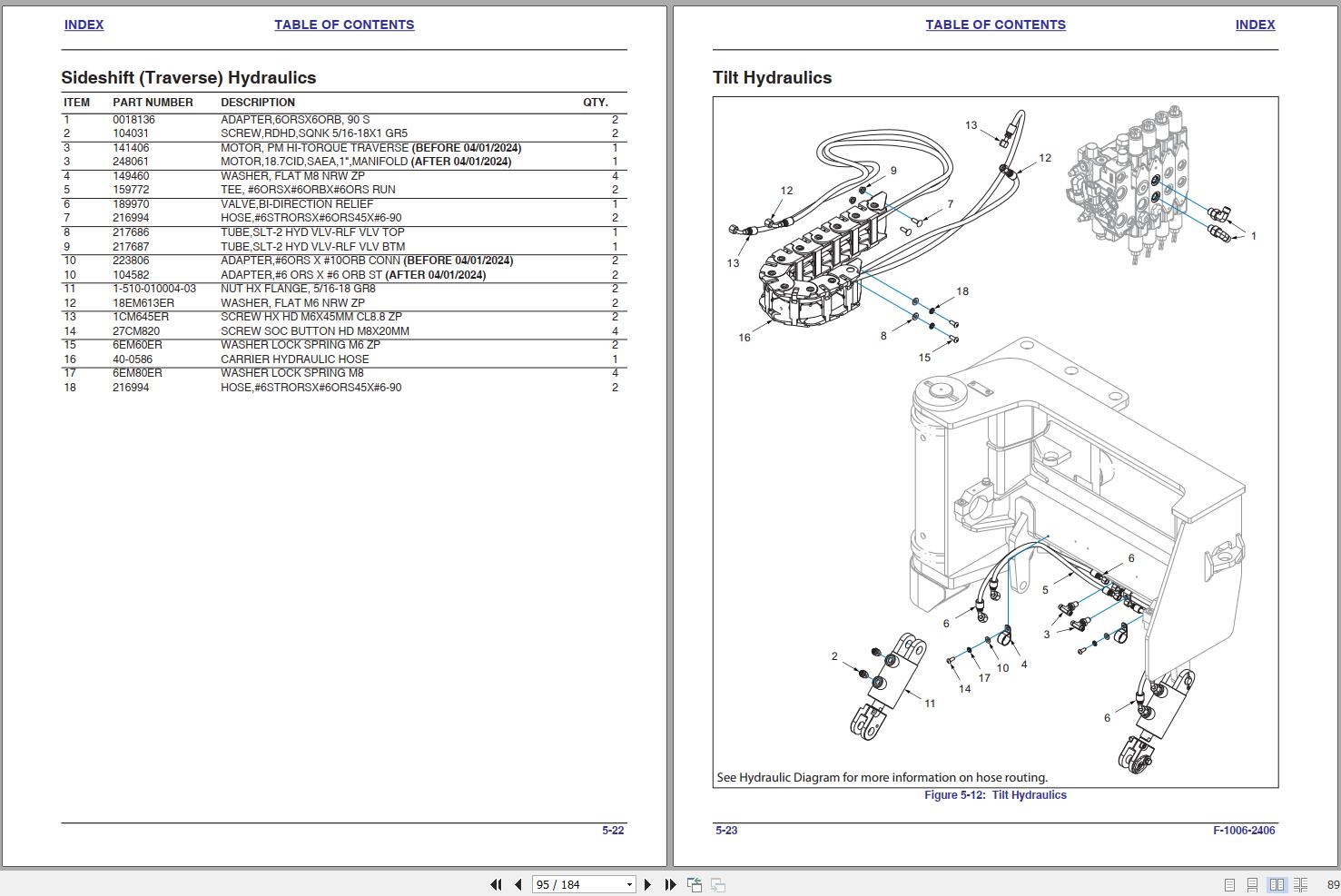Screen dimensions: 1341x896
Task: Click the Sideshift (Traverse) Hydraulics heading
Action: click(189, 78)
